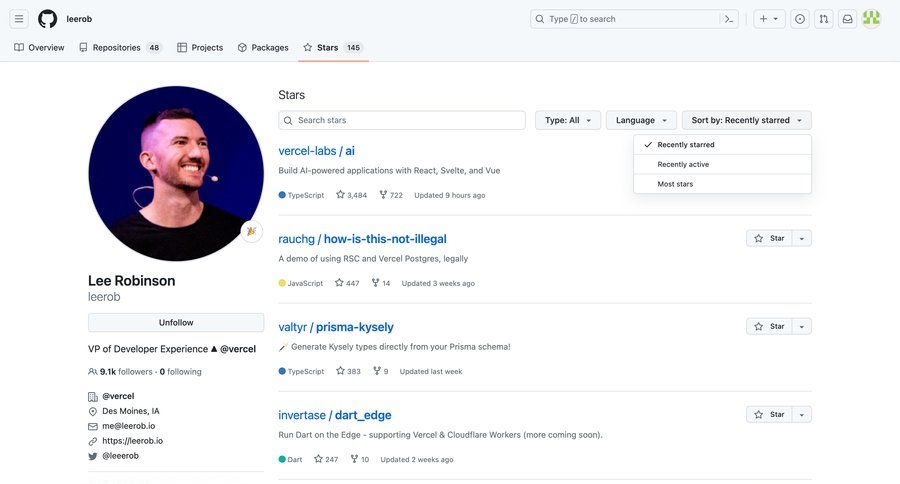Switch to the Packages tab
This screenshot has height=484, width=900.
point(263,47)
